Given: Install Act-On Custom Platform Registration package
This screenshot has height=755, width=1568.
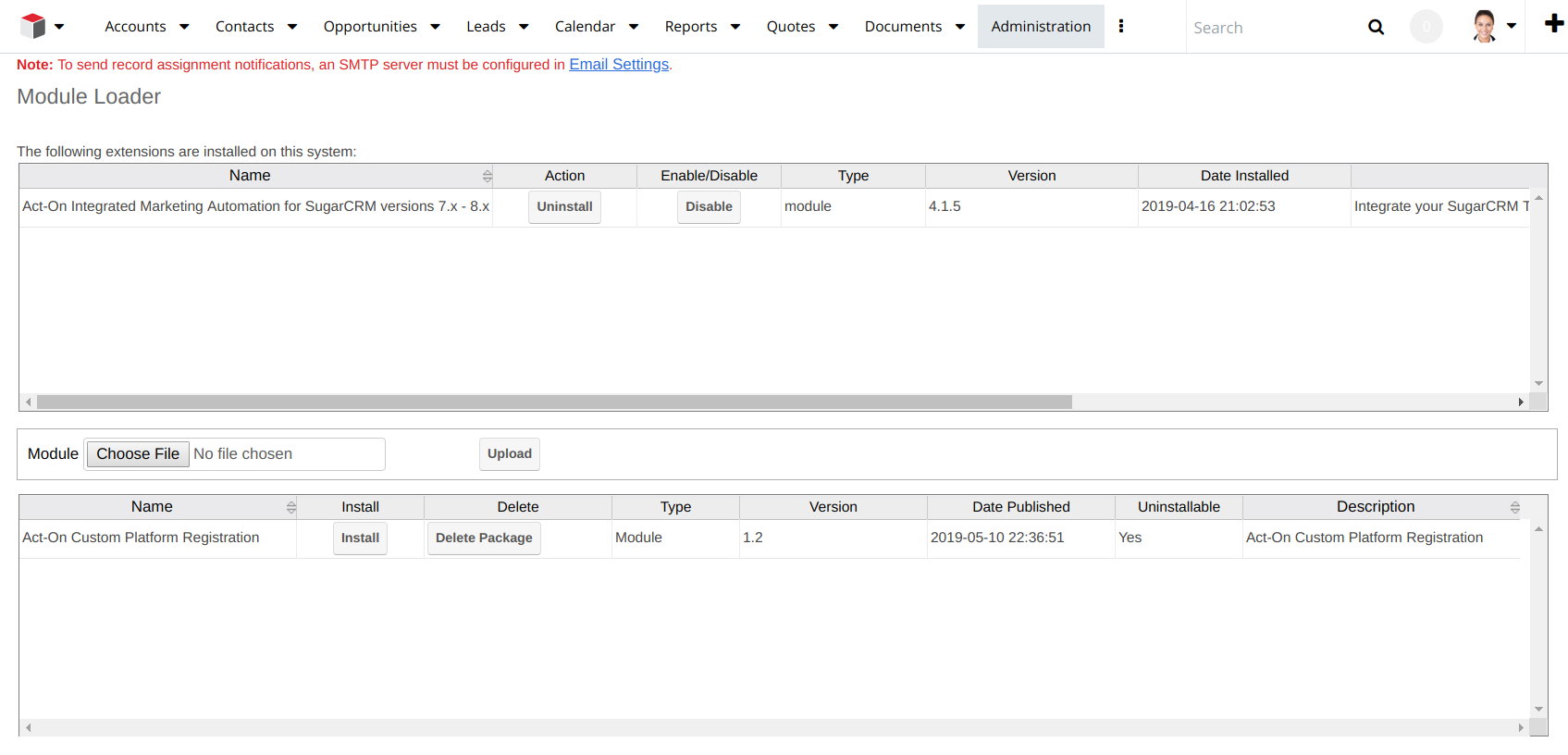Looking at the screenshot, I should pyautogui.click(x=360, y=538).
